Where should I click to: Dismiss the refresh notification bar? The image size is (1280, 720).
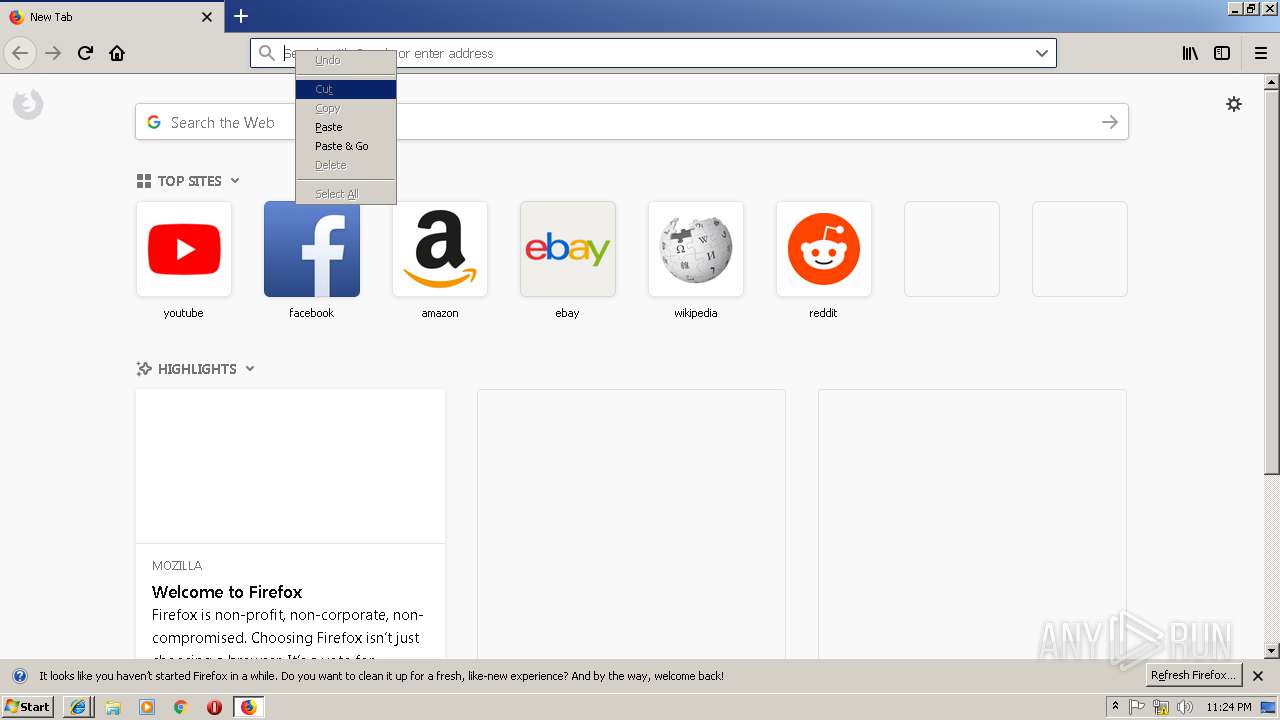pos(1258,676)
